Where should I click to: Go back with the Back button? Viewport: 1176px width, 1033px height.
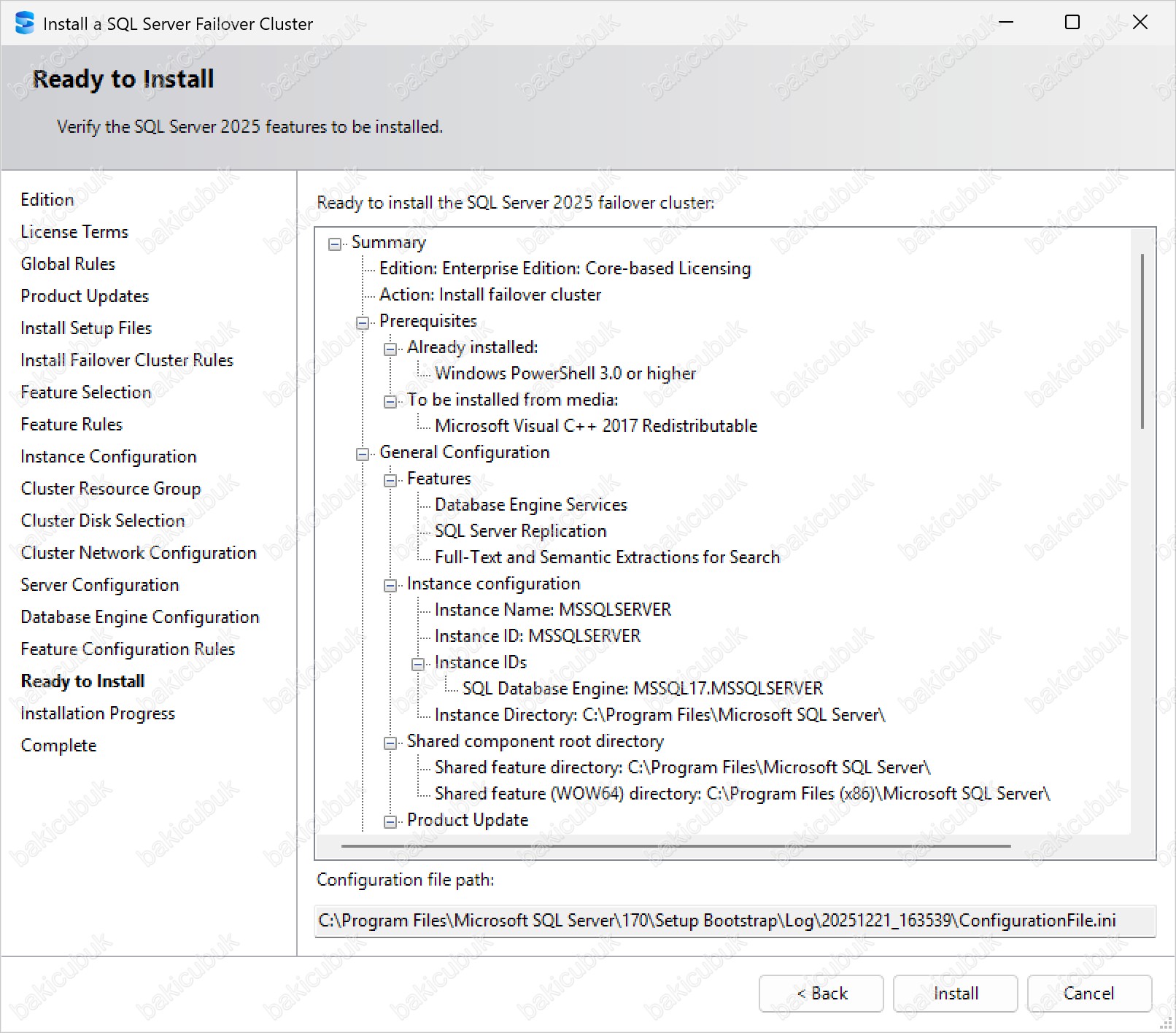821,994
